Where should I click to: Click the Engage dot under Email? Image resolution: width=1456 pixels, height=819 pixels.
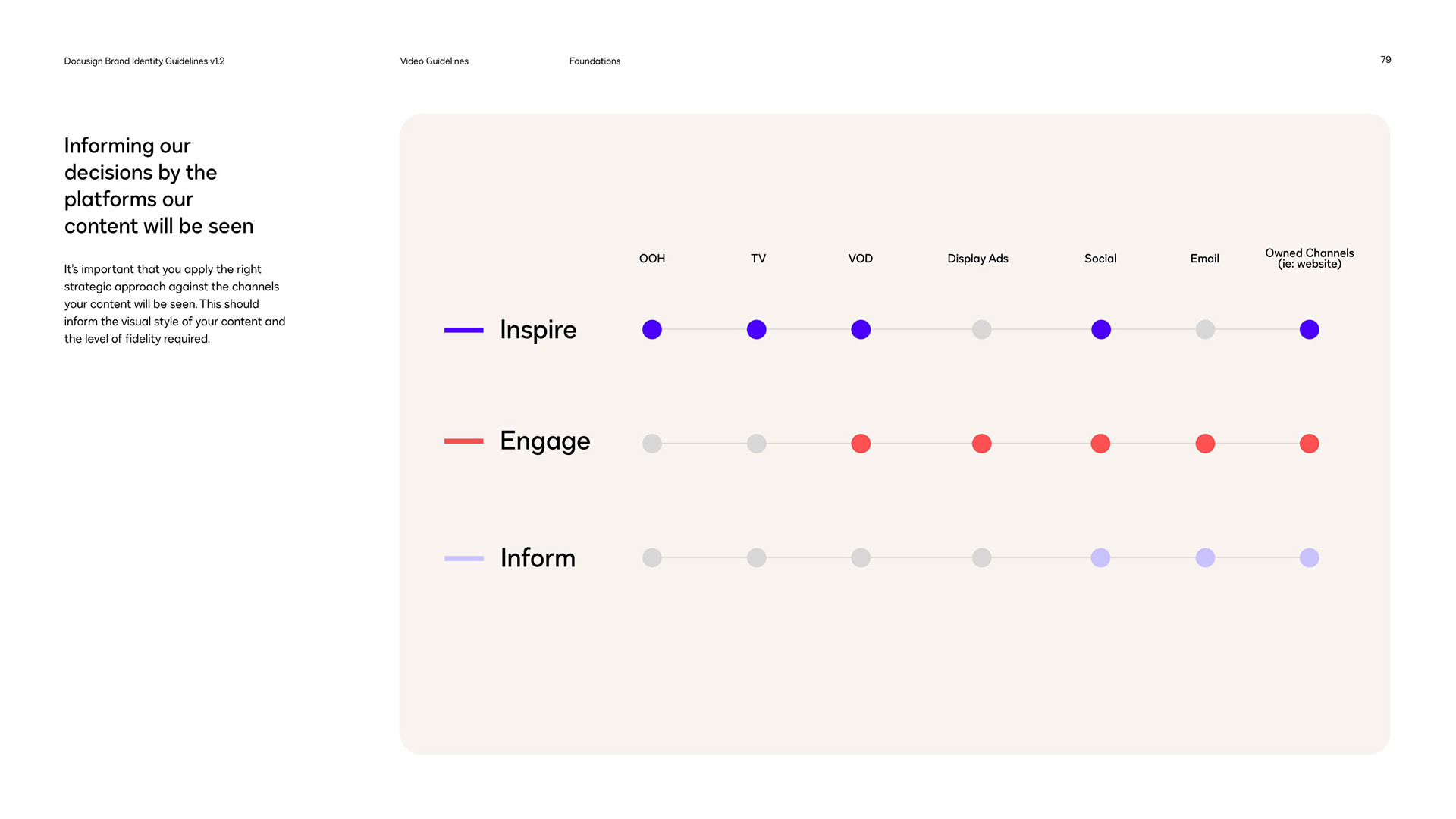click(1204, 444)
